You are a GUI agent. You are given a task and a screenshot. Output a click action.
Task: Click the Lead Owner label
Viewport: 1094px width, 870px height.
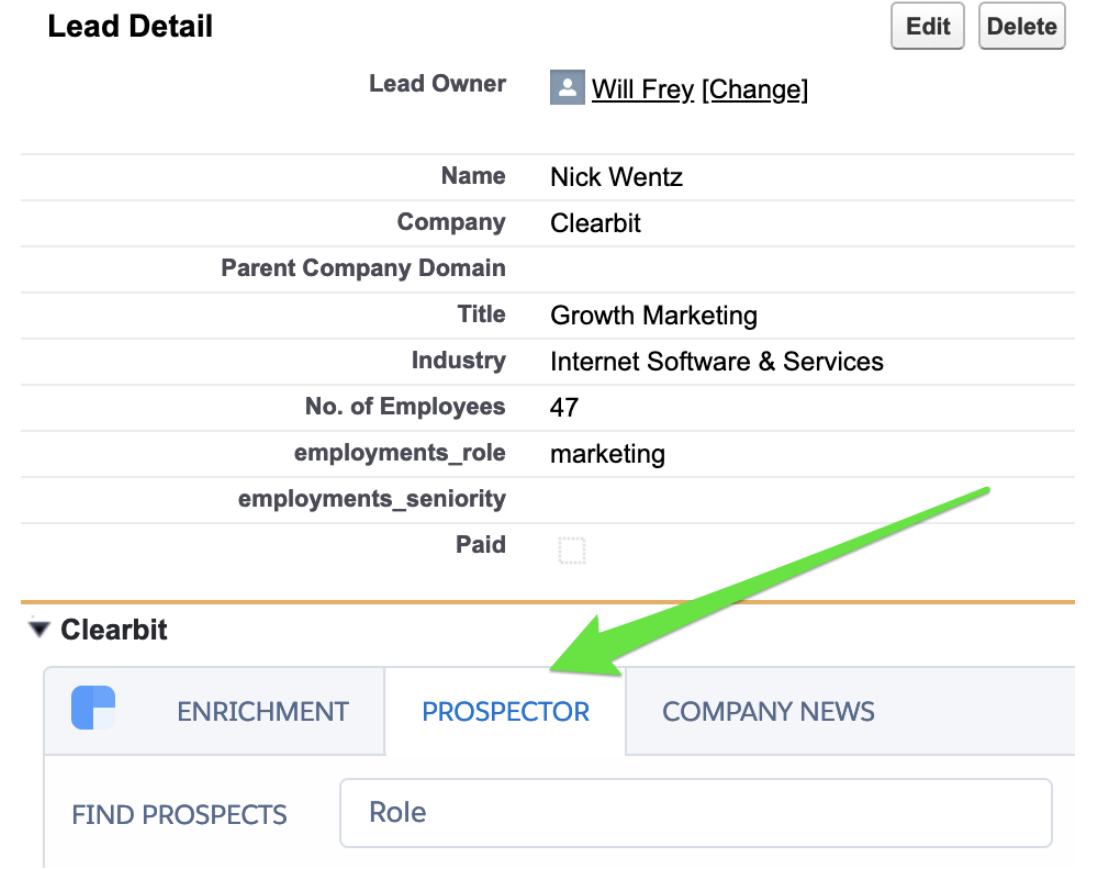(x=437, y=84)
